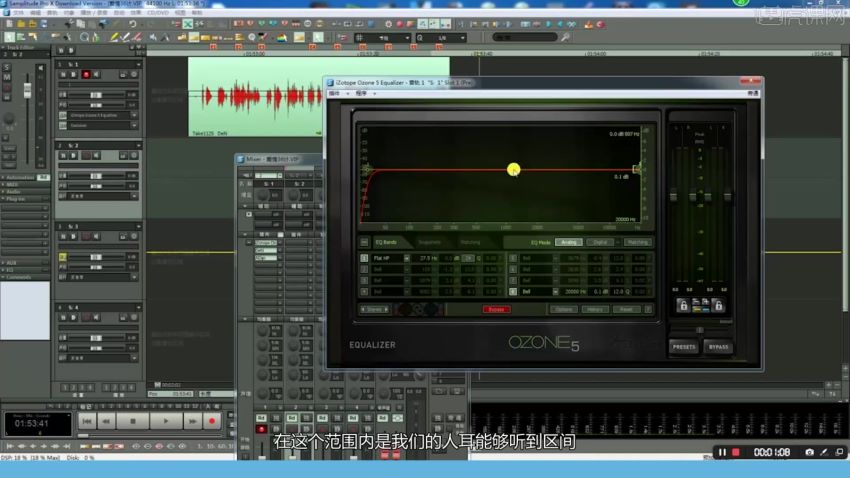Switch to the Matching tab beside Snapshots
Image resolution: width=850 pixels, height=478 pixels.
[471, 242]
